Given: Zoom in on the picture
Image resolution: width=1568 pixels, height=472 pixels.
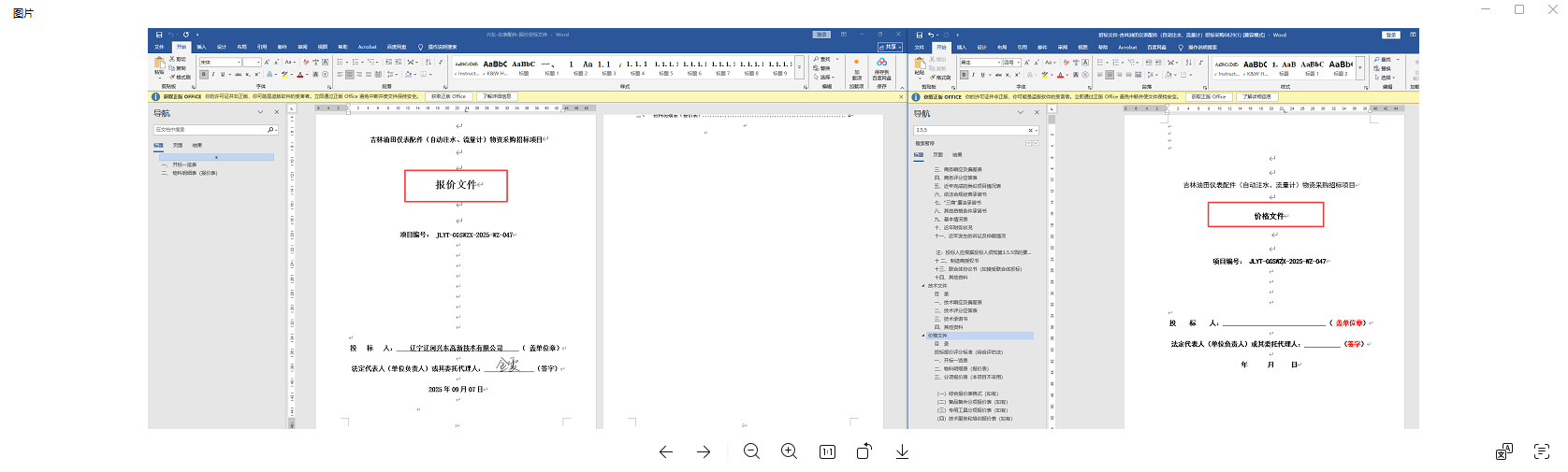Looking at the screenshot, I should point(789,451).
